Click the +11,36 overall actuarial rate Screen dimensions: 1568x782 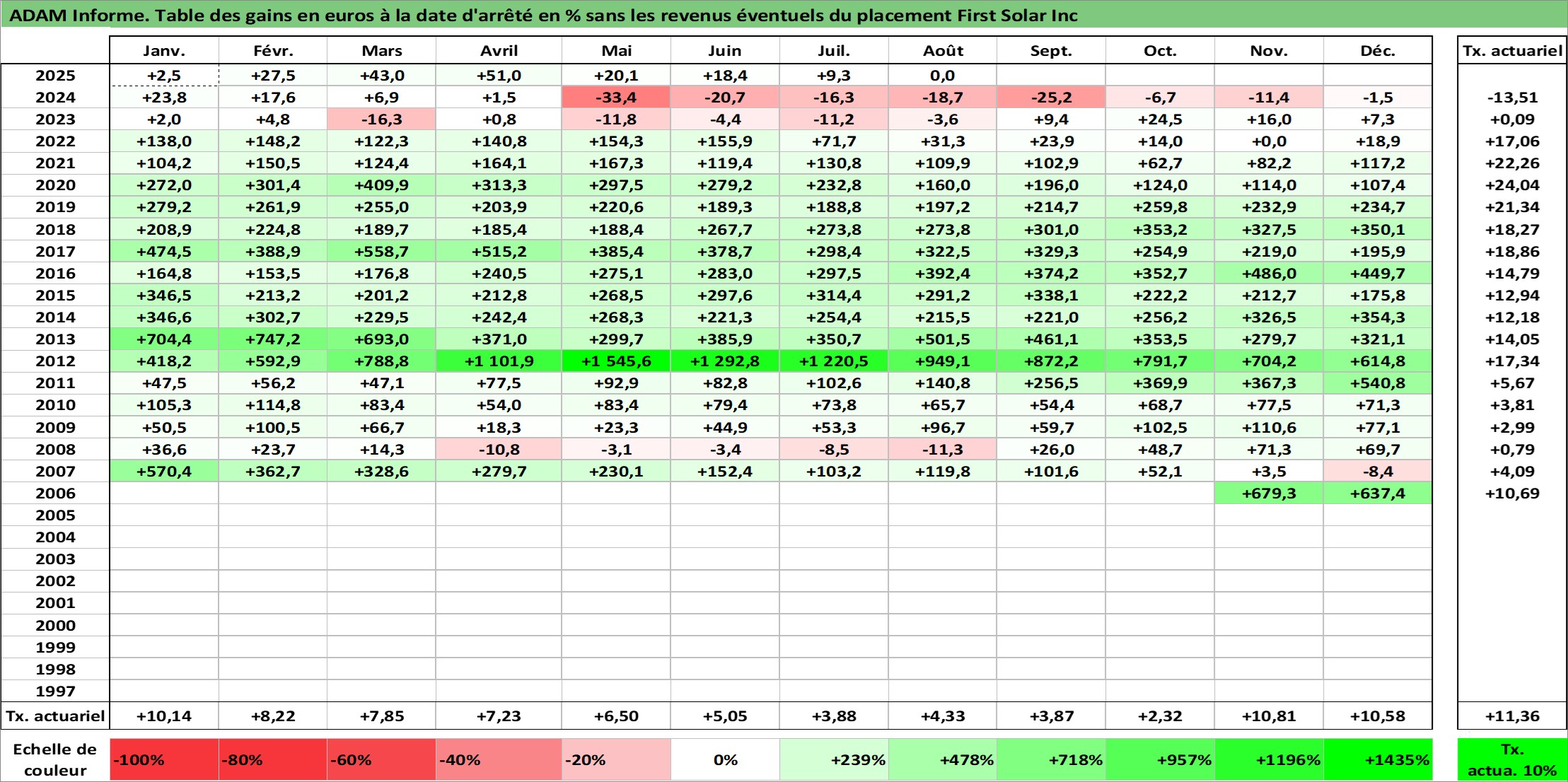[1512, 716]
